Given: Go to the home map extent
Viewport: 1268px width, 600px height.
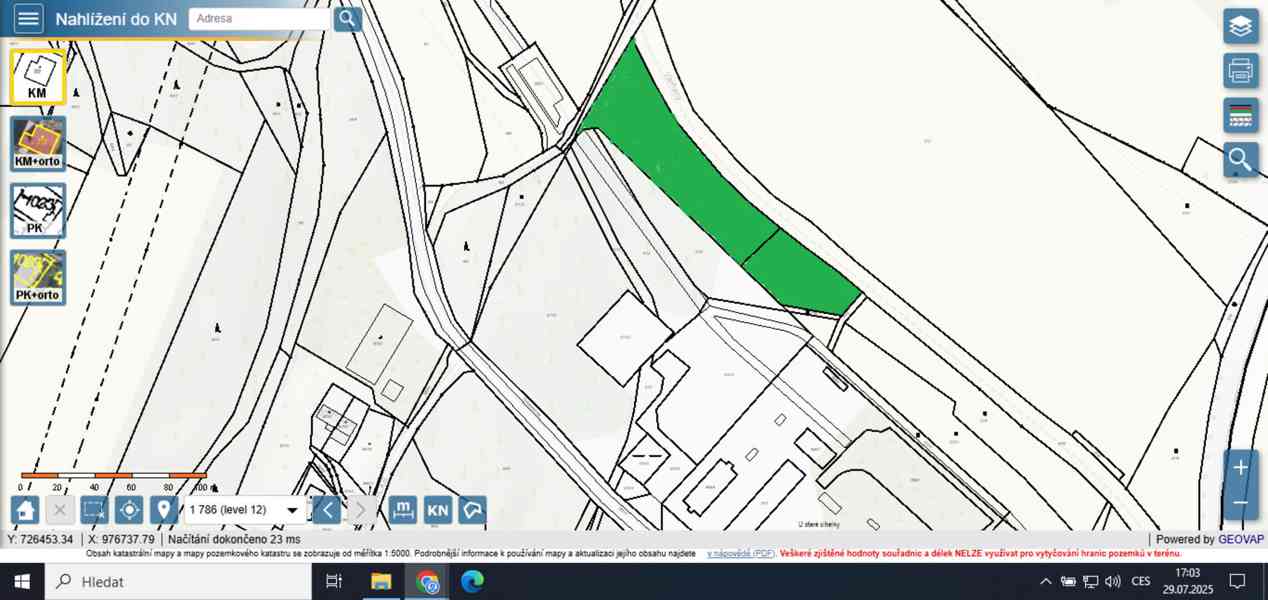Looking at the screenshot, I should point(25,510).
